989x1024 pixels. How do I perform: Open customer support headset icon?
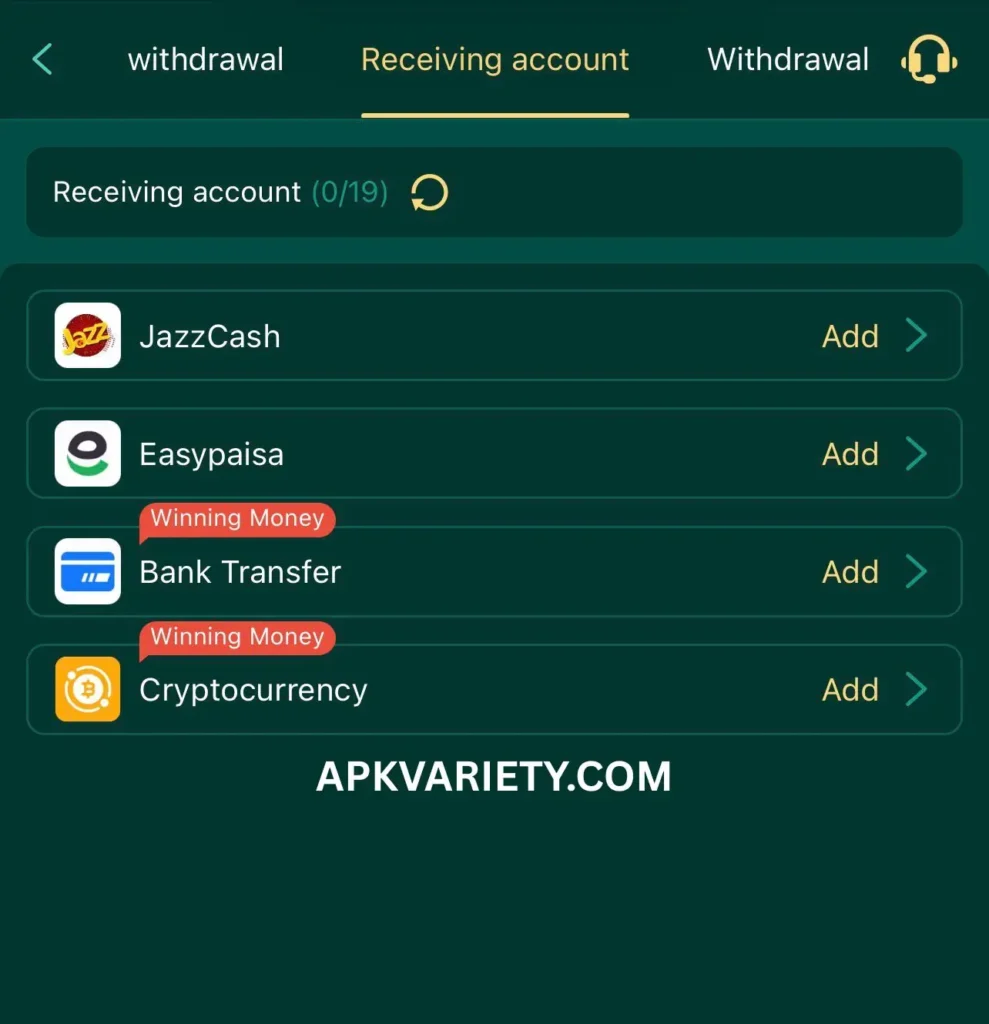pos(929,59)
